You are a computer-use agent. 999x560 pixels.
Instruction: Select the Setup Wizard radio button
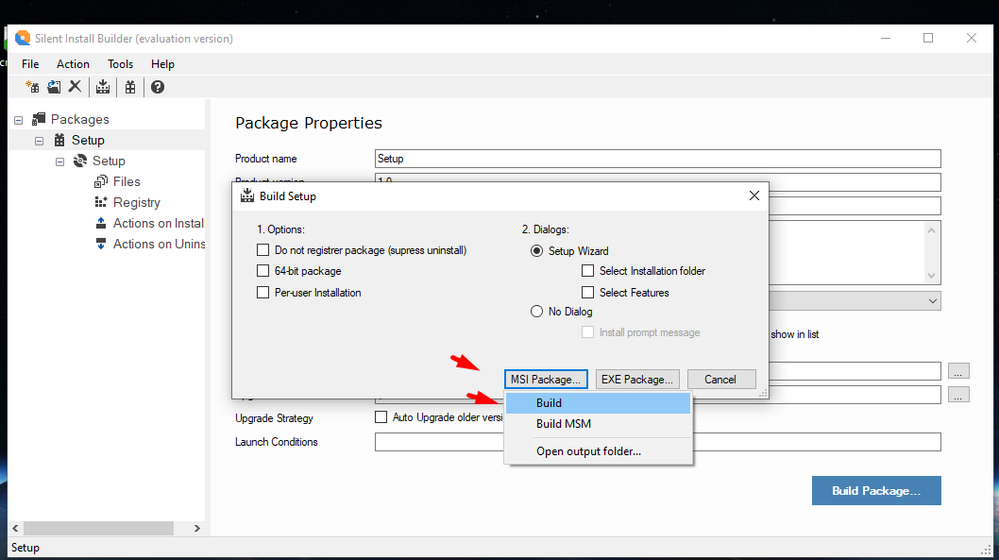click(536, 250)
